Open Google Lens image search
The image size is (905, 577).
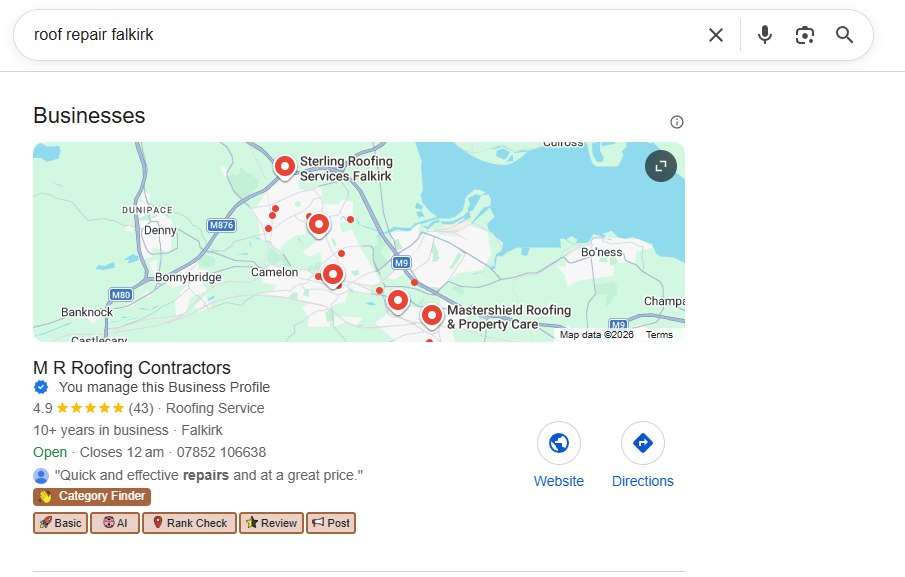tap(804, 34)
